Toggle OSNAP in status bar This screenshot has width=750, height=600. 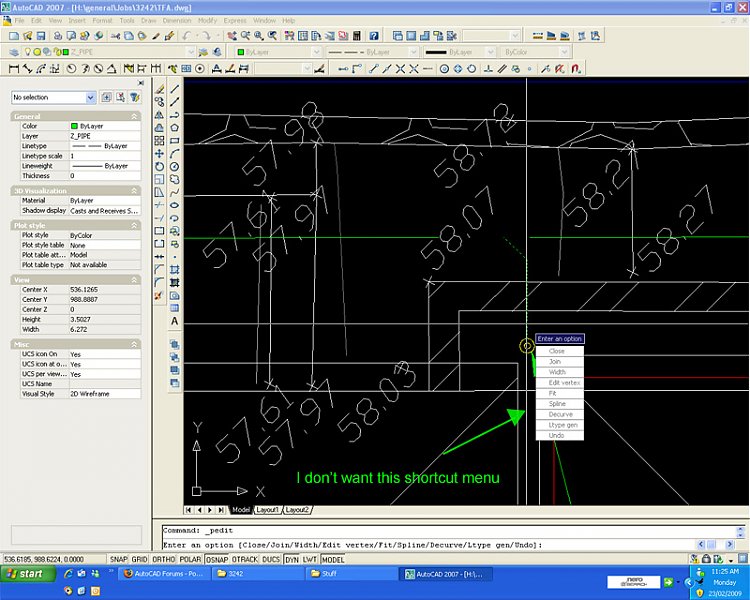[217, 559]
